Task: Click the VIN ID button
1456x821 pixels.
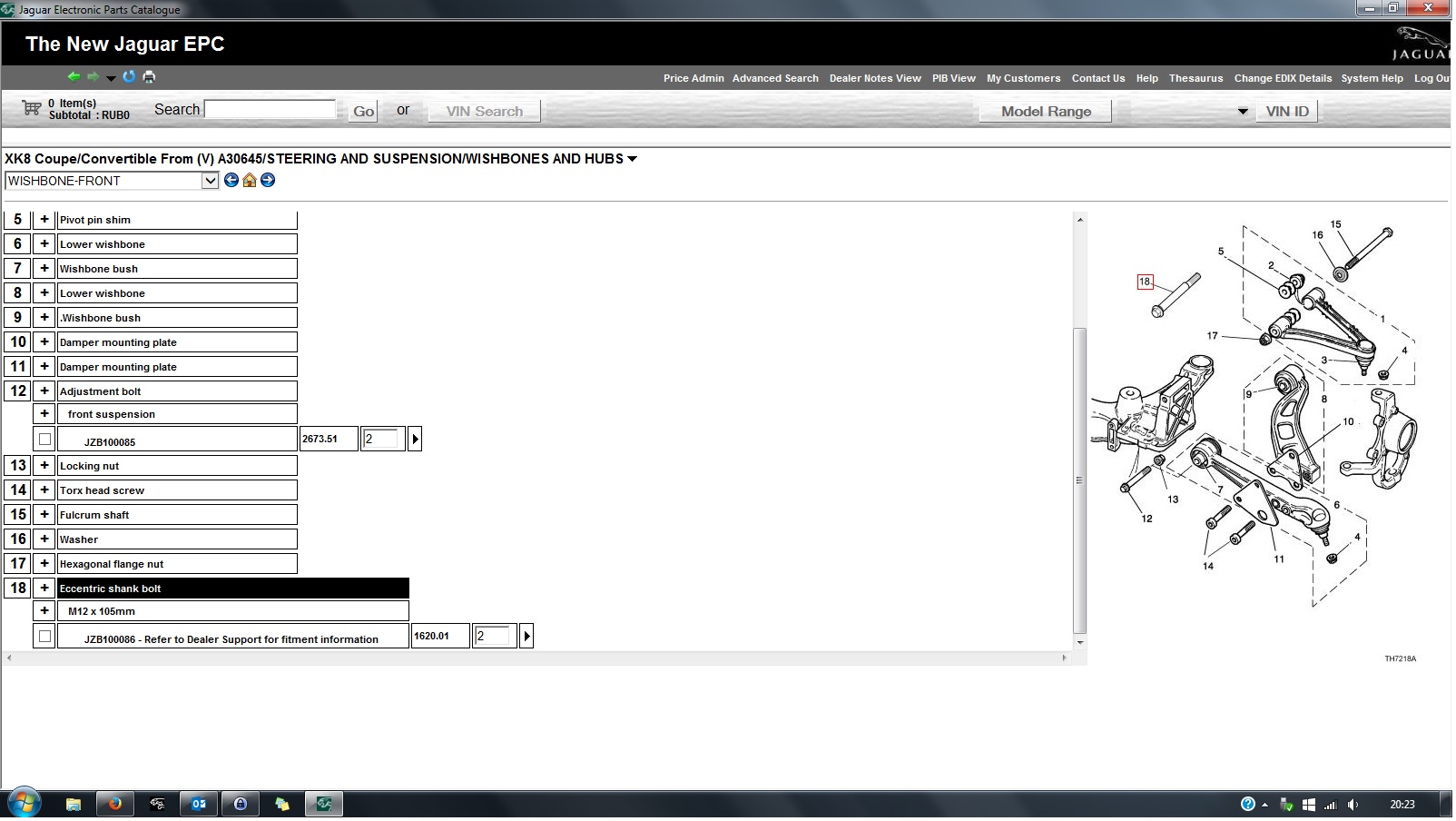Action: click(1287, 112)
